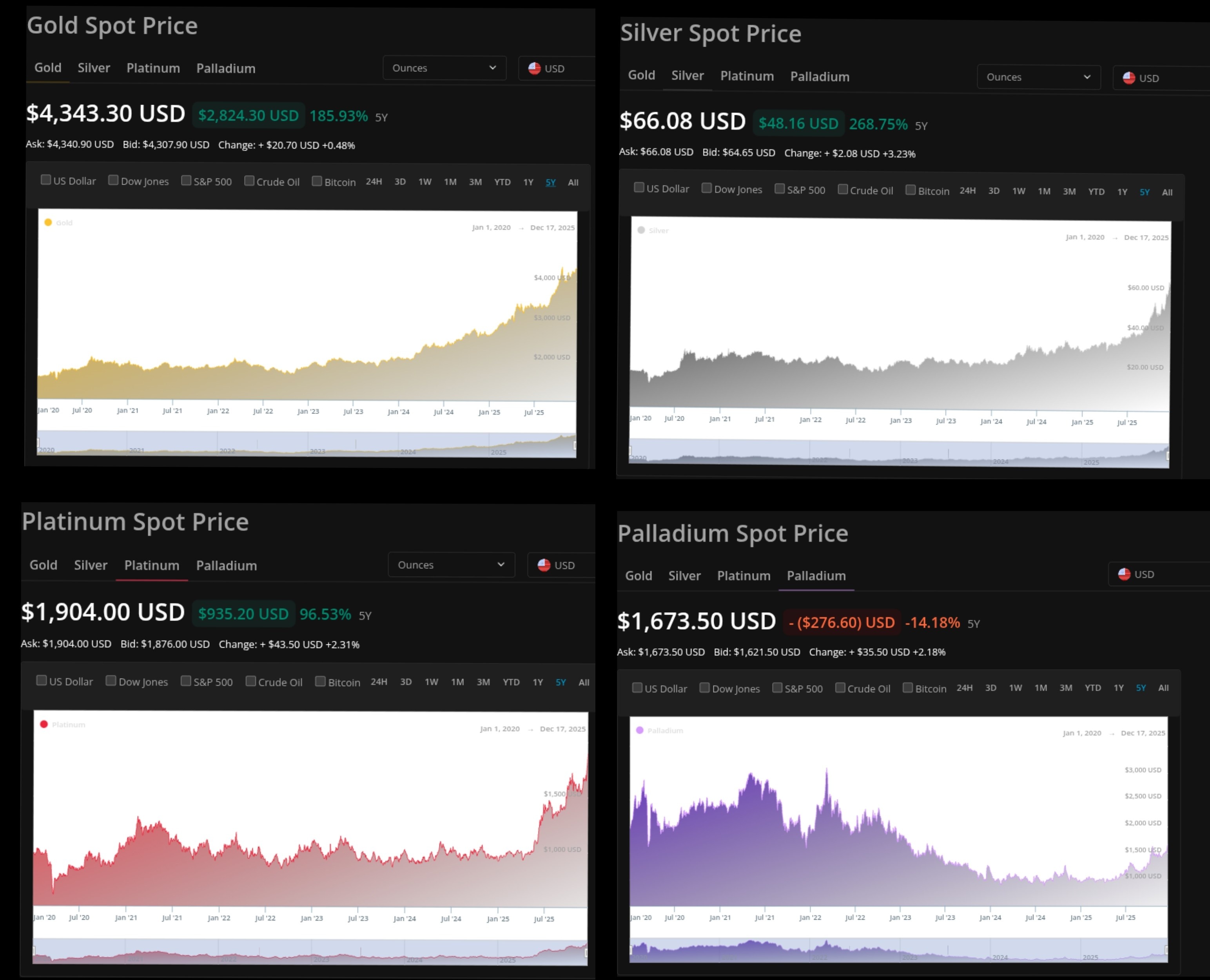Switch to Palladium tab in Gold panel

point(226,68)
